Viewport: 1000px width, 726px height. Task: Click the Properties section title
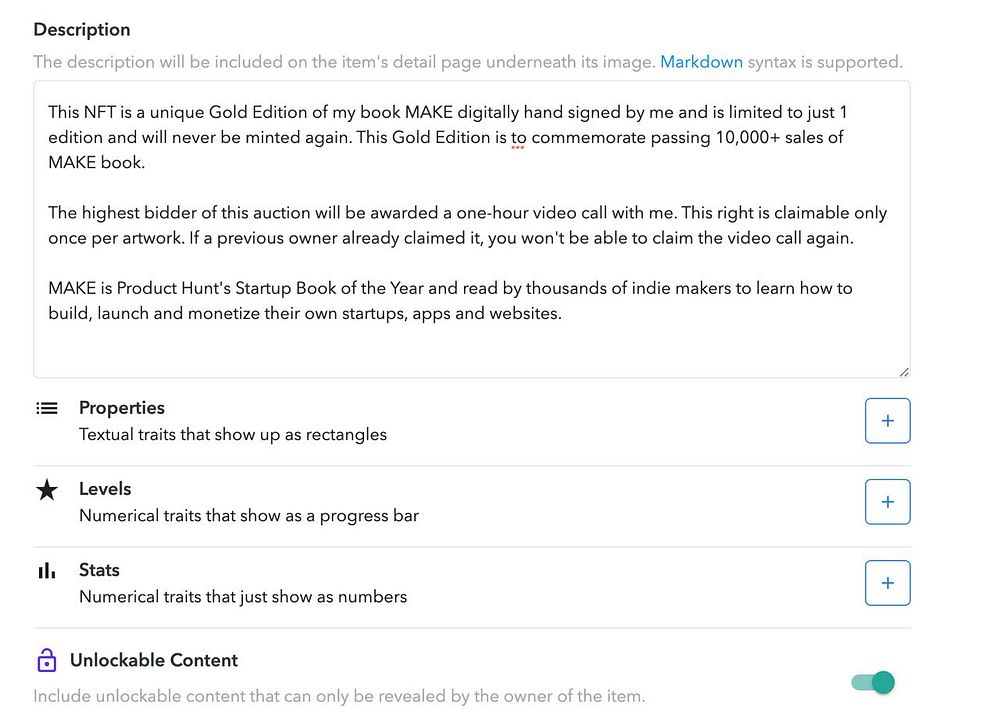(122, 408)
